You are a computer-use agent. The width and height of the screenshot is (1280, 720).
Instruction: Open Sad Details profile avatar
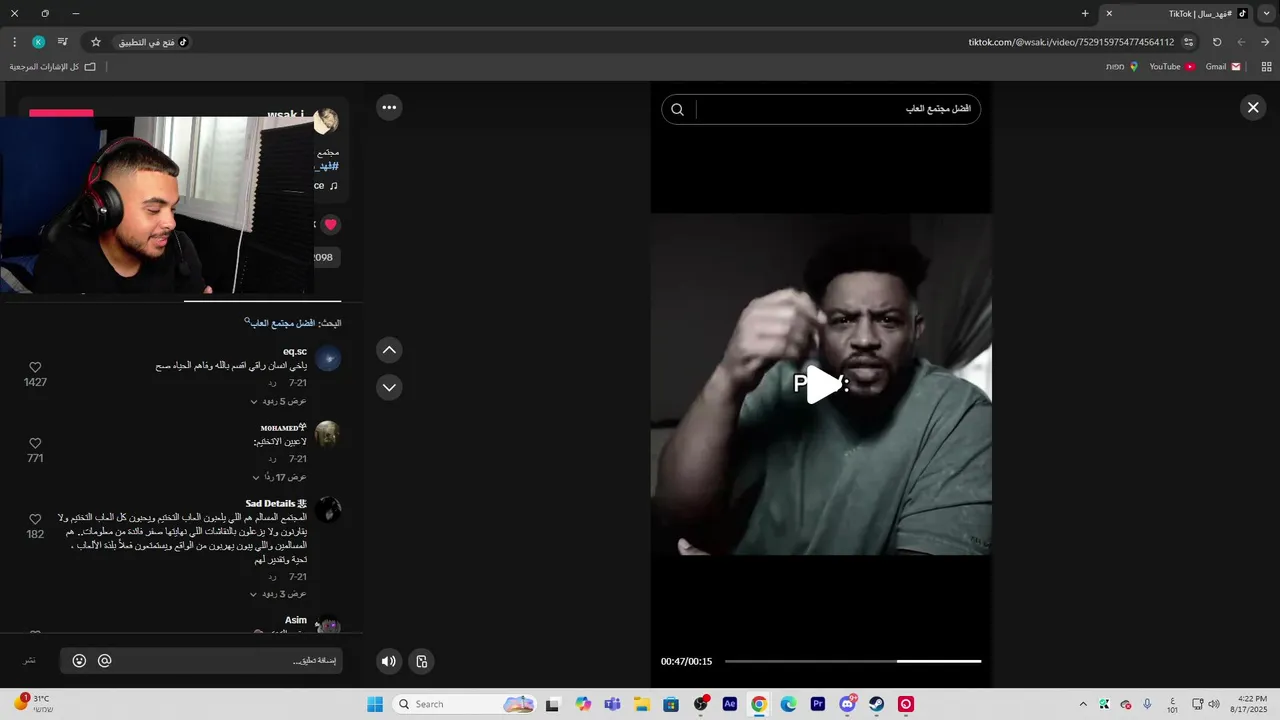pos(328,510)
